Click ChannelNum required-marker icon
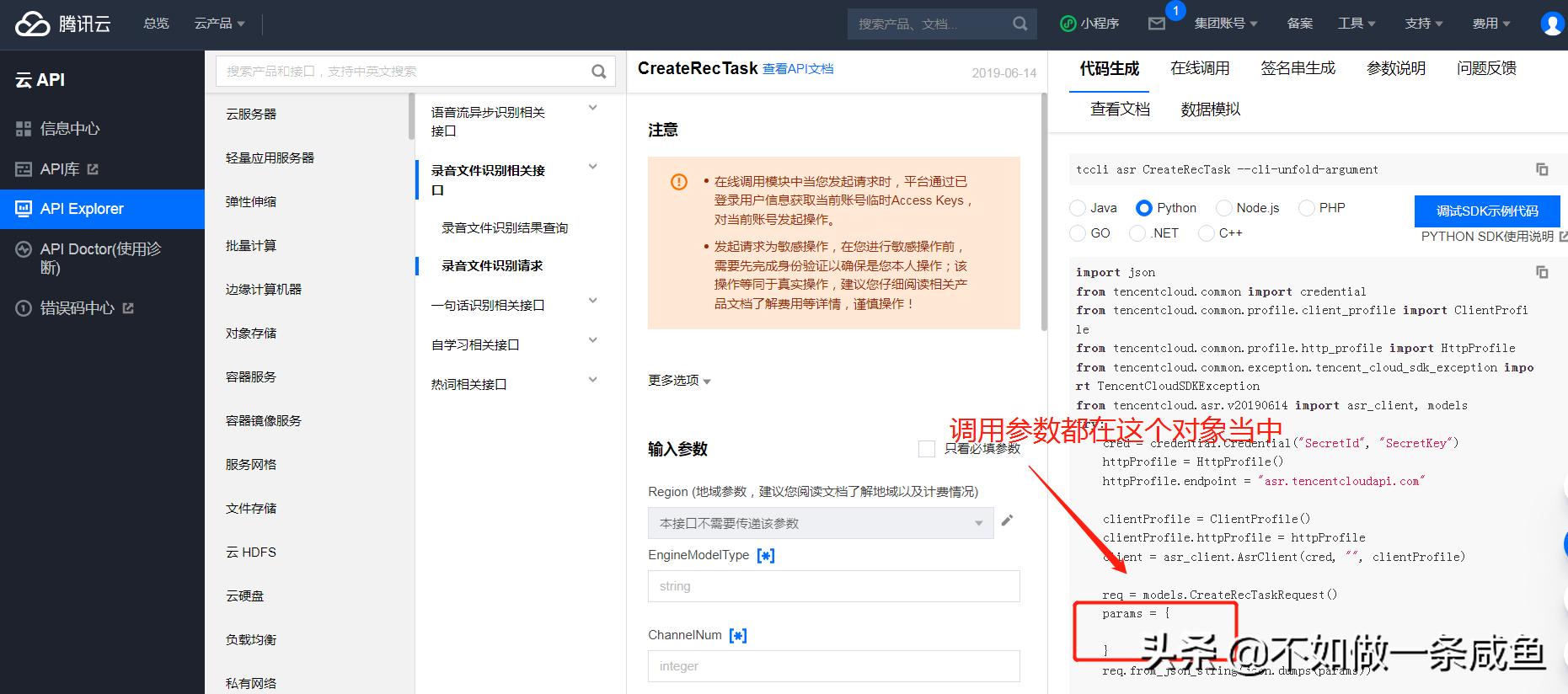 point(738,635)
